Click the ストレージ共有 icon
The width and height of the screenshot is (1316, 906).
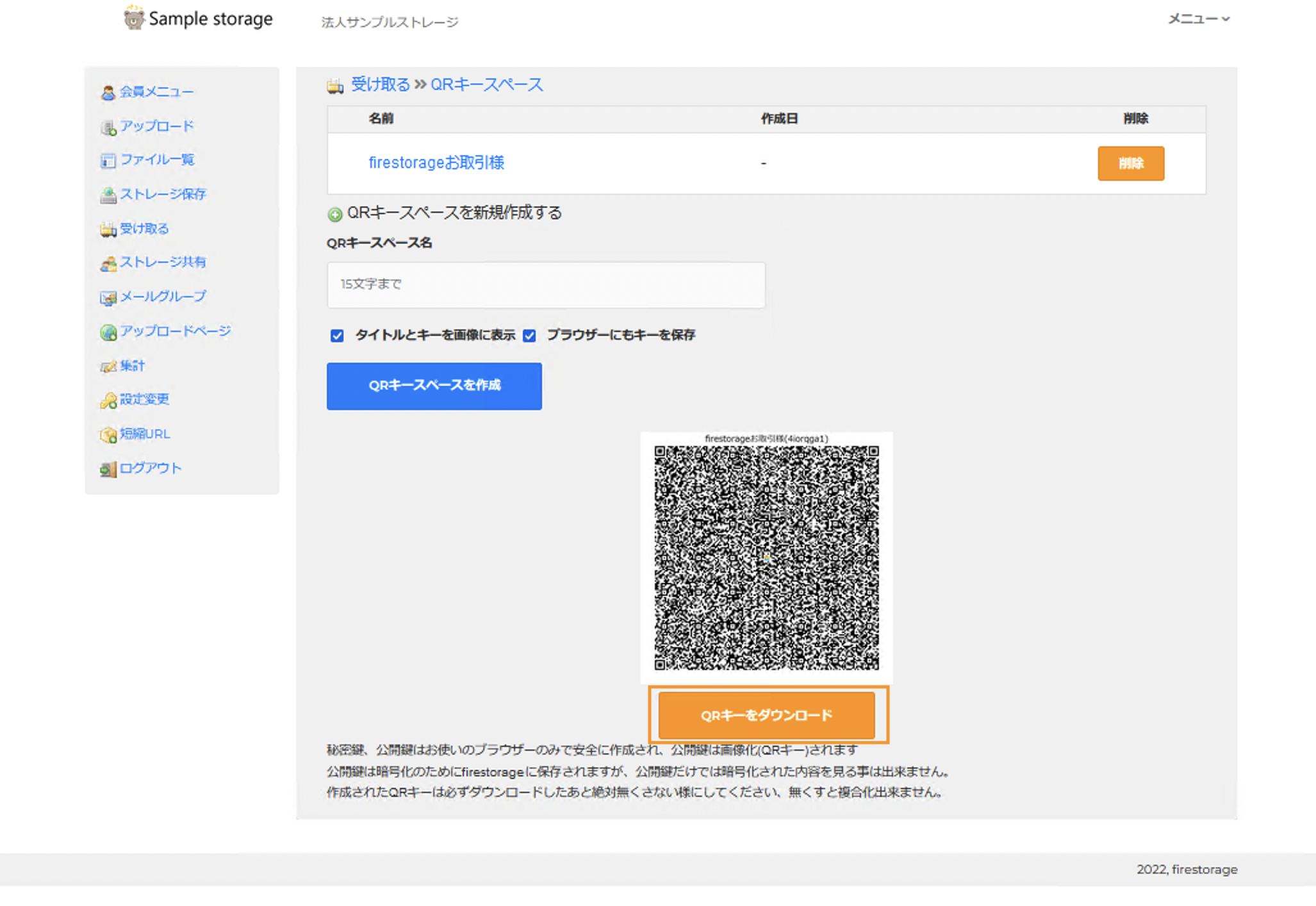pos(108,263)
